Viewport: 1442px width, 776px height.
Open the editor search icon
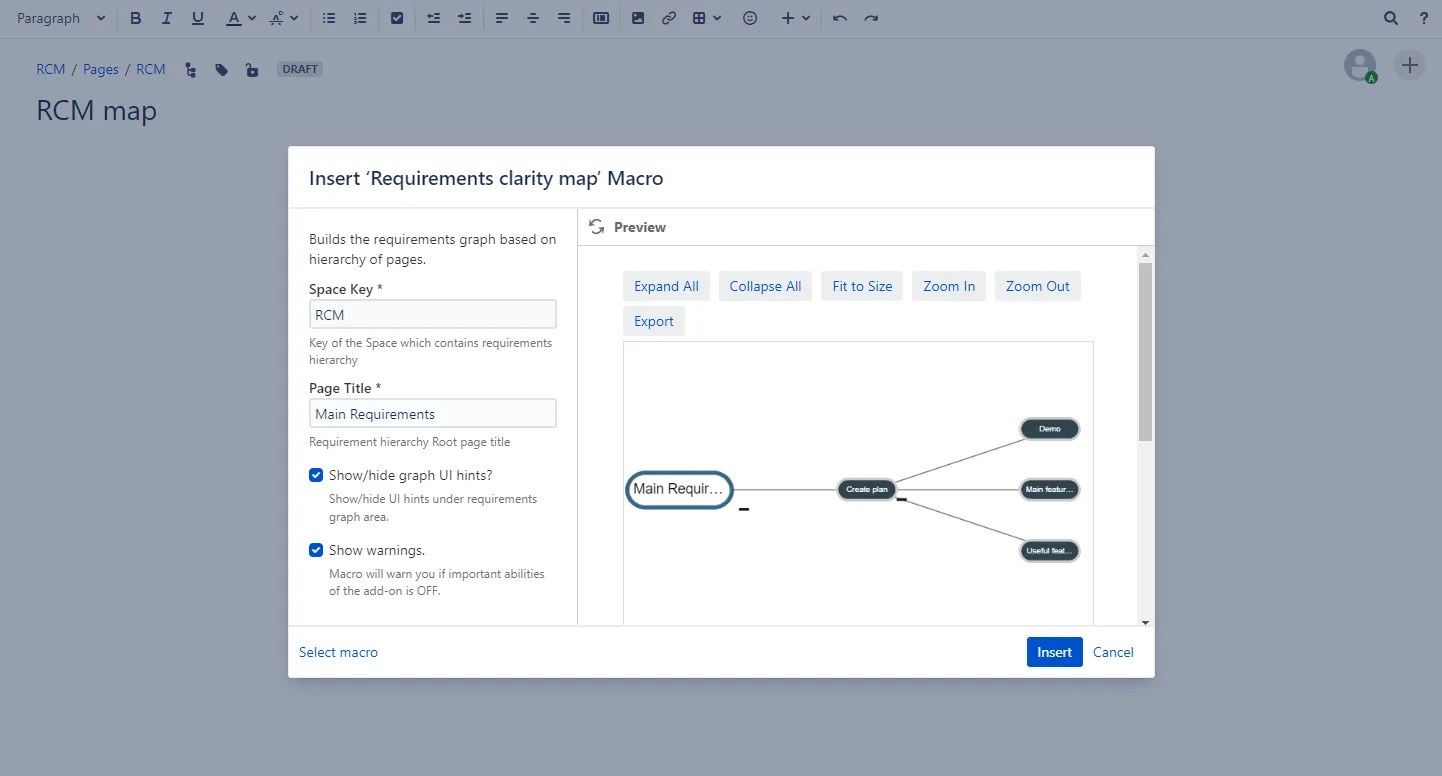click(x=1391, y=18)
